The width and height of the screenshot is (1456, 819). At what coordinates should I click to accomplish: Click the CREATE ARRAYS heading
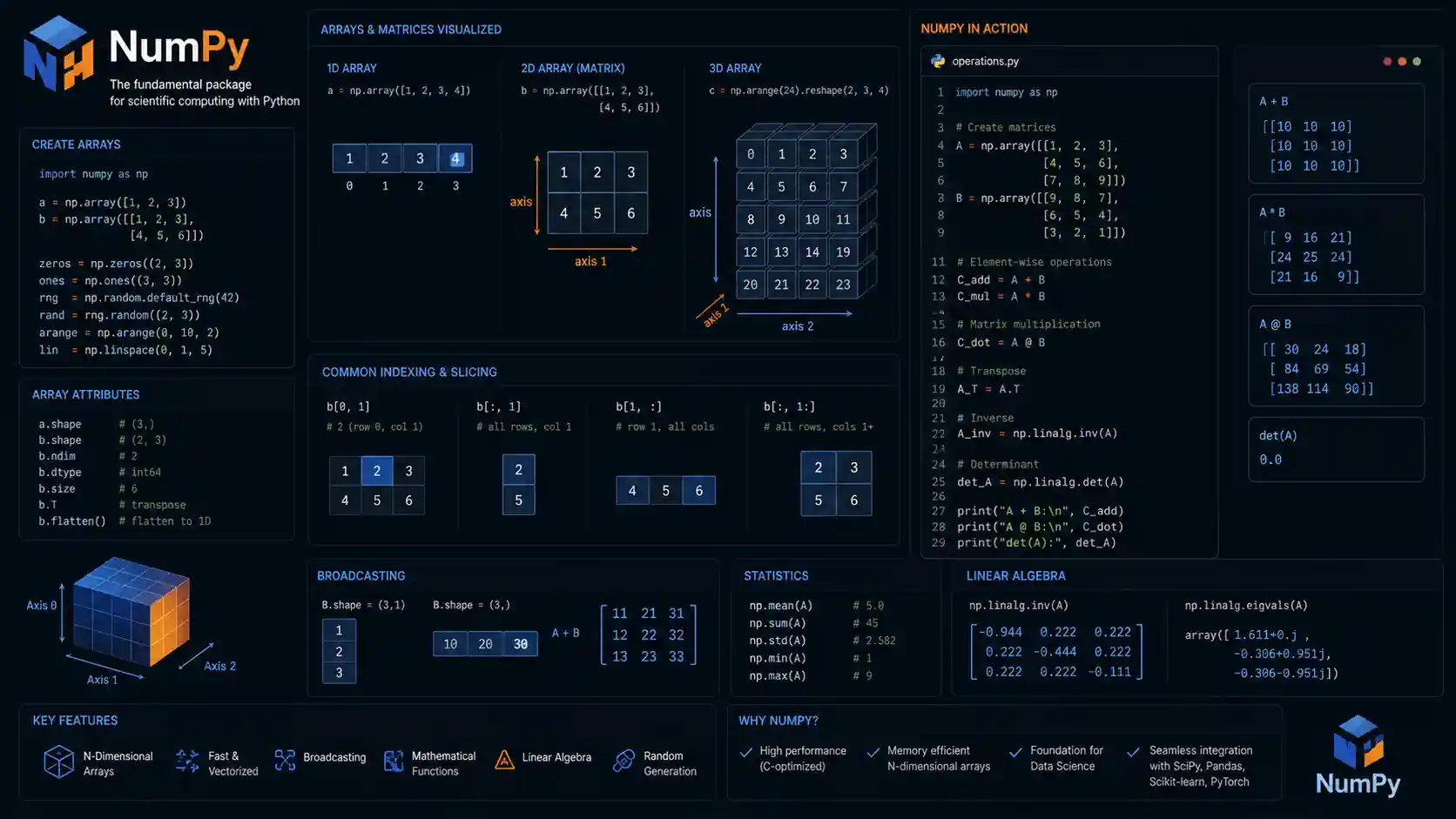tap(77, 144)
